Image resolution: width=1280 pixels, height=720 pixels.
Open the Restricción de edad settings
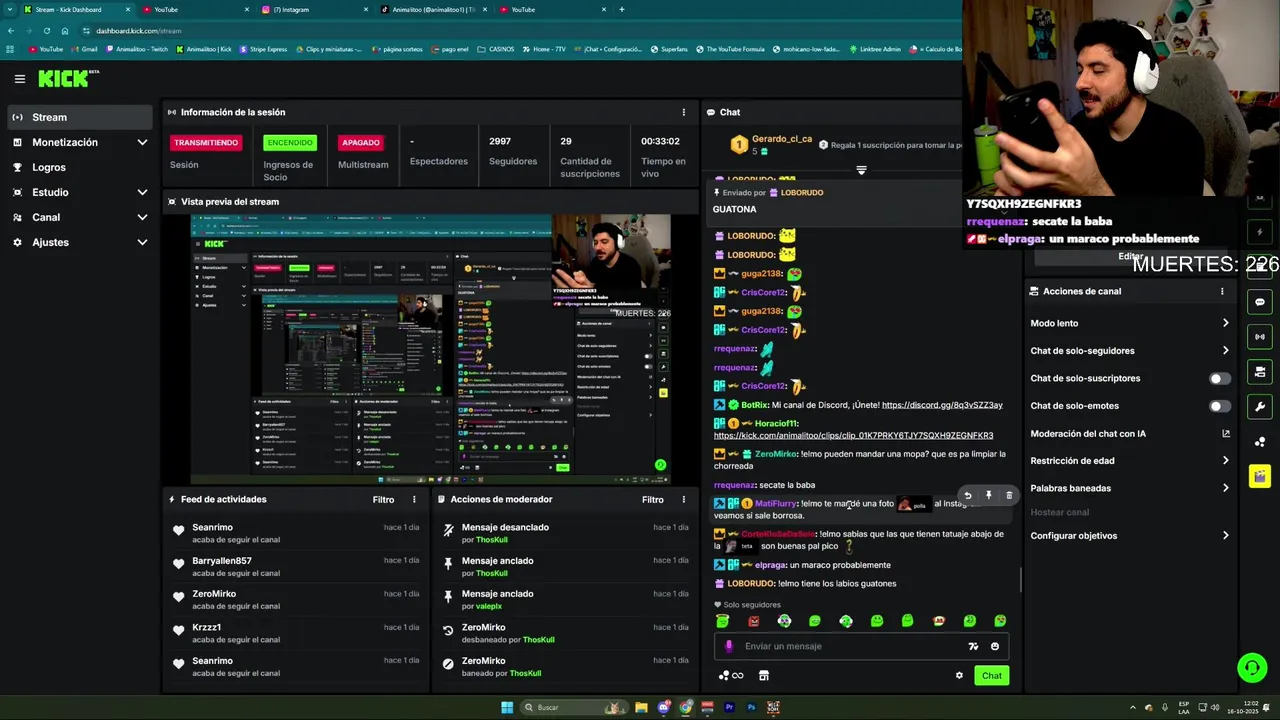pos(1129,461)
